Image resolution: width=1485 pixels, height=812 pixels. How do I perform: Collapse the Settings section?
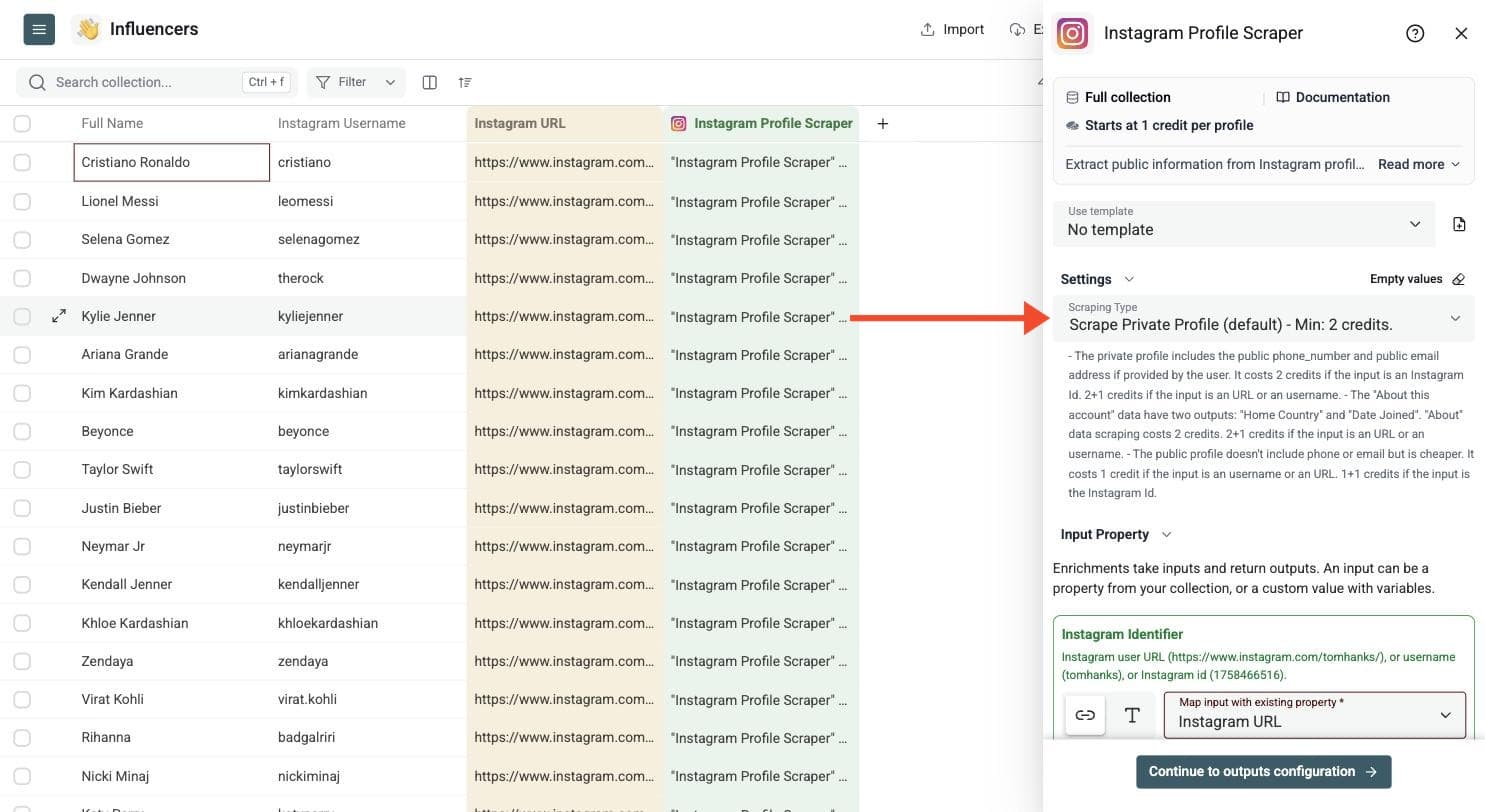click(x=1097, y=279)
